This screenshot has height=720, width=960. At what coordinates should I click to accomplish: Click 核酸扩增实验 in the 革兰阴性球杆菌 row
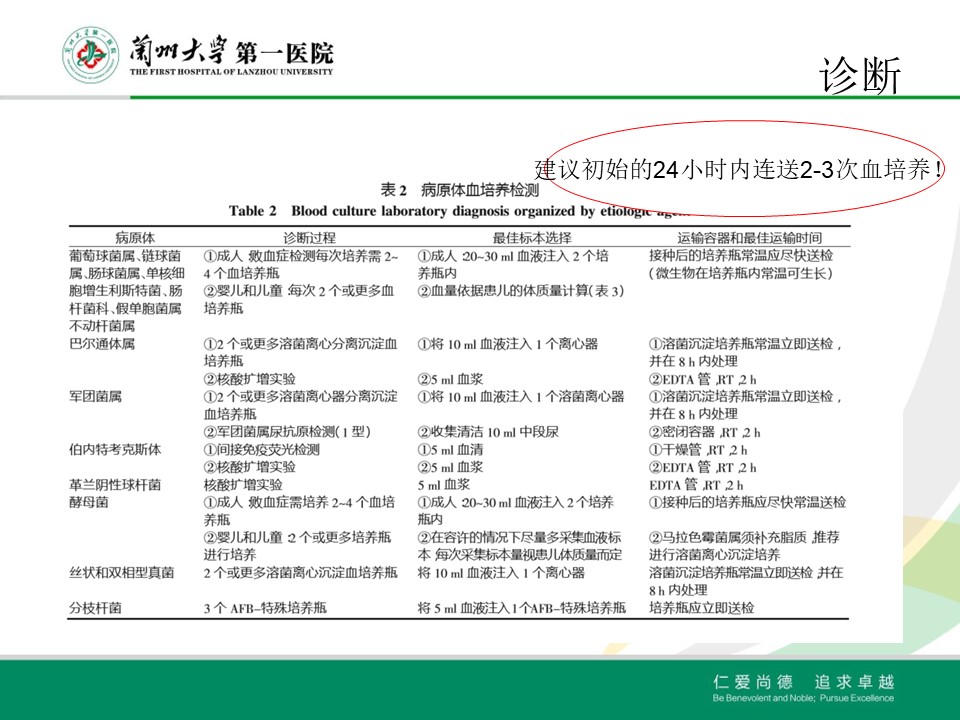[243, 485]
